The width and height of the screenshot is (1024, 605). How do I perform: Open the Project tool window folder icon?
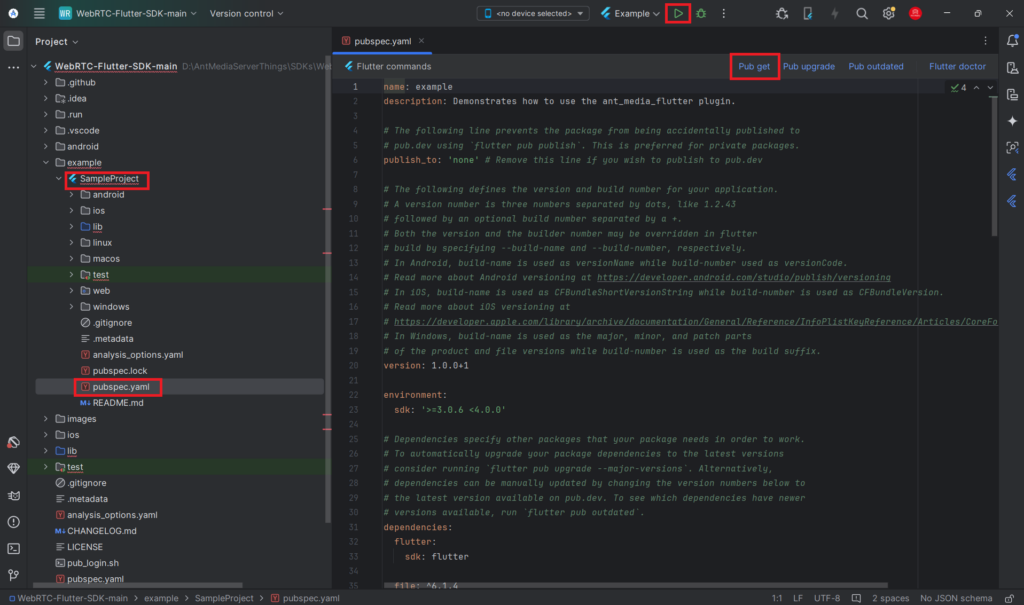[13, 41]
